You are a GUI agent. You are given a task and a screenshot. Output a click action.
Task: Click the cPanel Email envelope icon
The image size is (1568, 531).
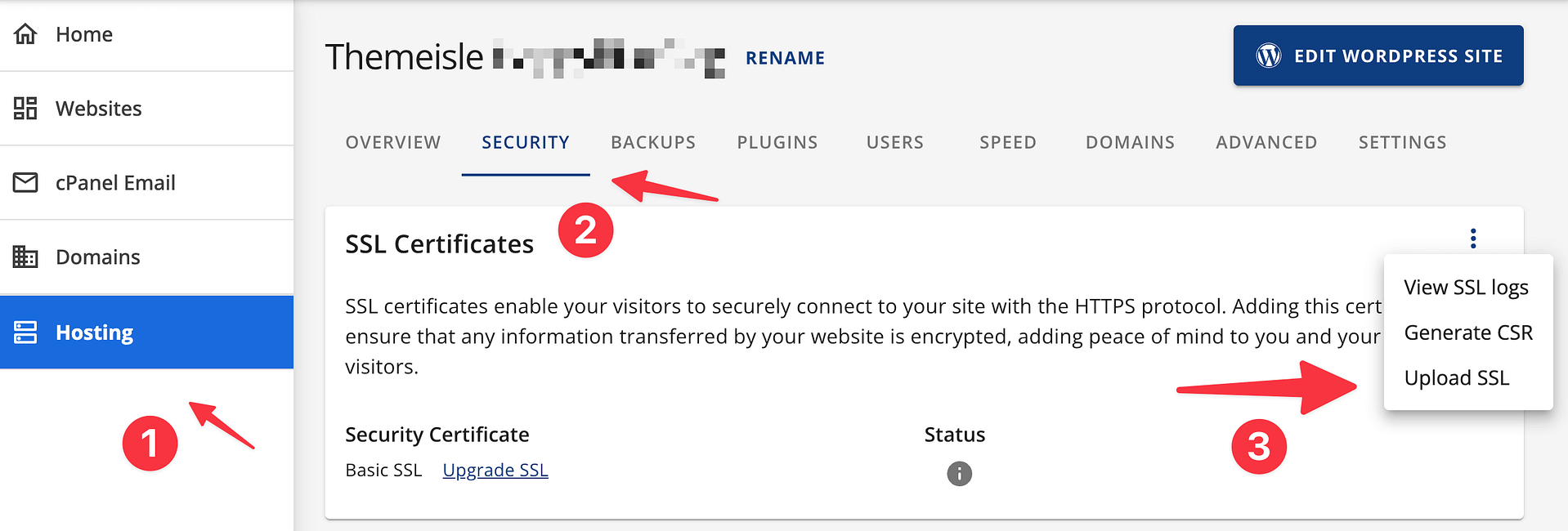tap(25, 182)
